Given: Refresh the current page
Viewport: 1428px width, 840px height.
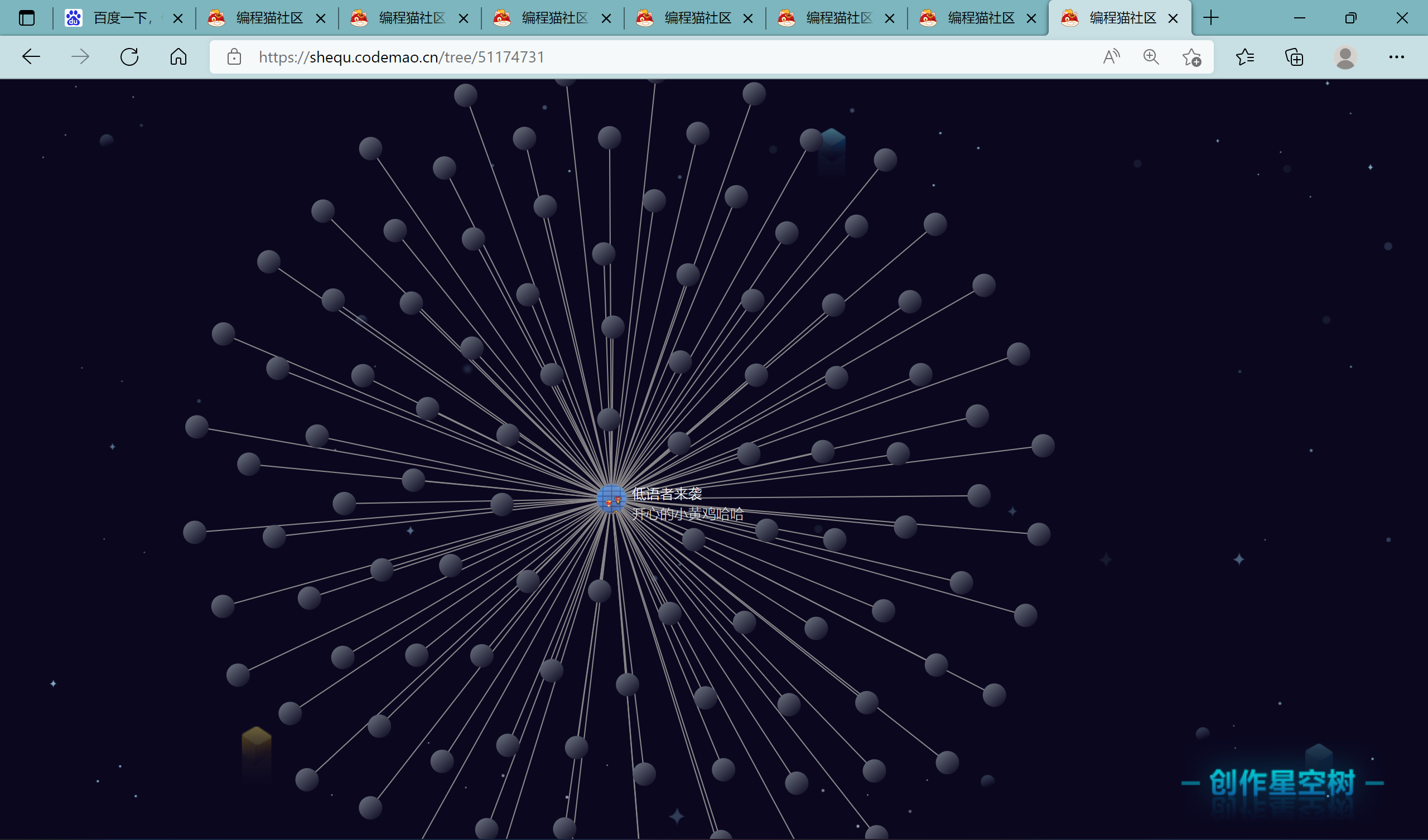Looking at the screenshot, I should point(129,57).
